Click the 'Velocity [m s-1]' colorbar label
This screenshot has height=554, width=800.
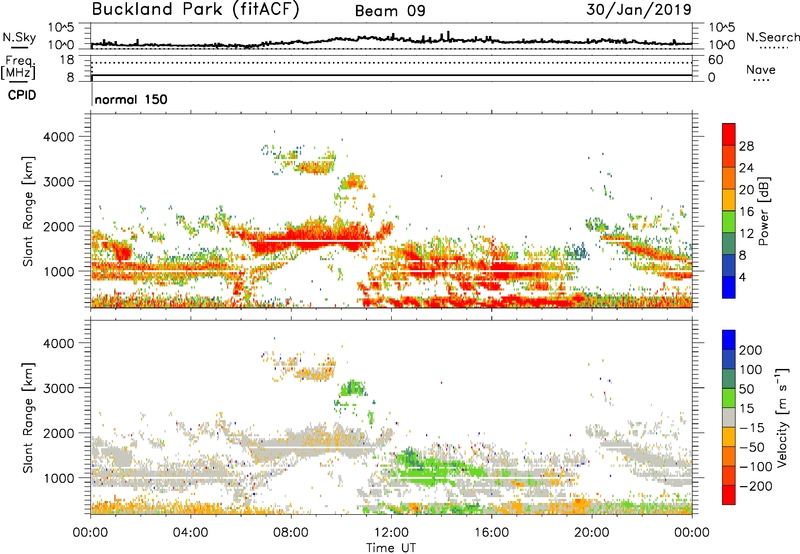click(x=782, y=417)
